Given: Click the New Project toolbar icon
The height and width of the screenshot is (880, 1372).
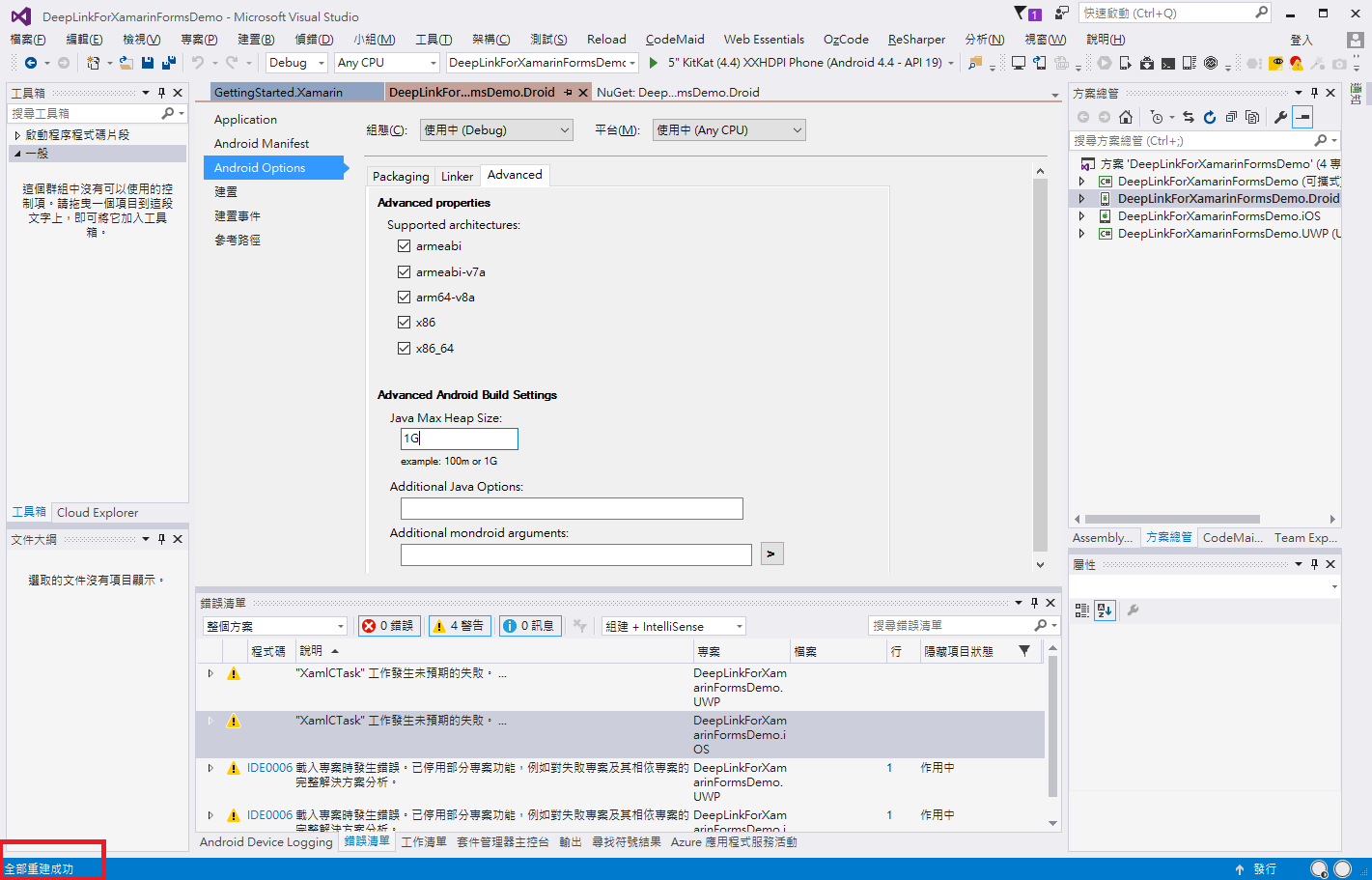Looking at the screenshot, I should coord(93,63).
